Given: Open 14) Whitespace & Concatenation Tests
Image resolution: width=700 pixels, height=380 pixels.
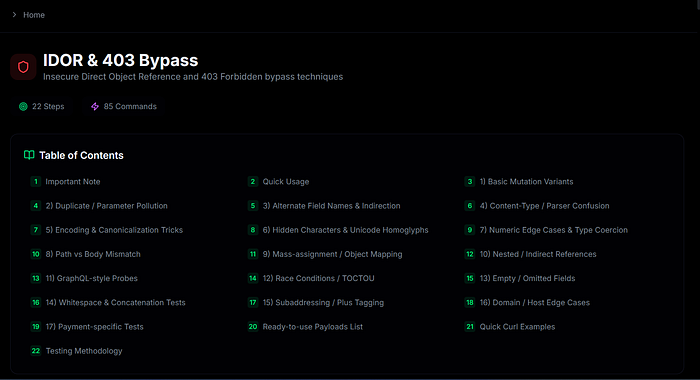Looking at the screenshot, I should point(115,302).
